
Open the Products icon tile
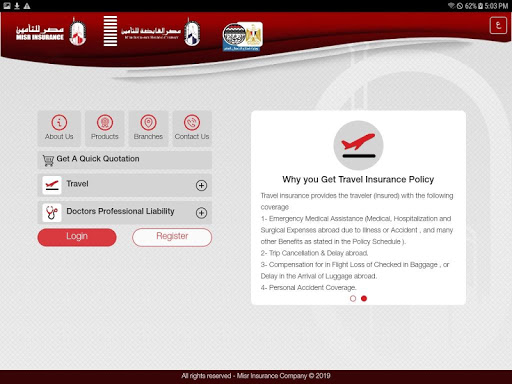point(105,128)
